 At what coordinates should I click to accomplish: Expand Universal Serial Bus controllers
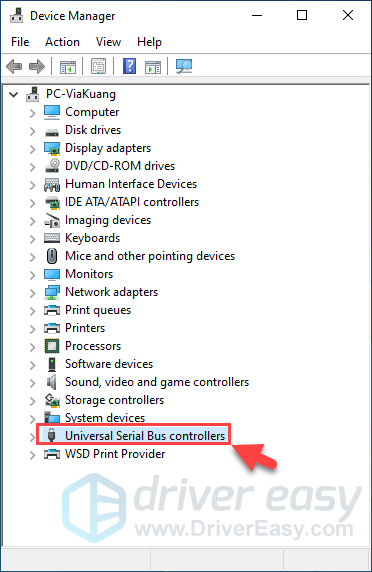[x=33, y=437]
